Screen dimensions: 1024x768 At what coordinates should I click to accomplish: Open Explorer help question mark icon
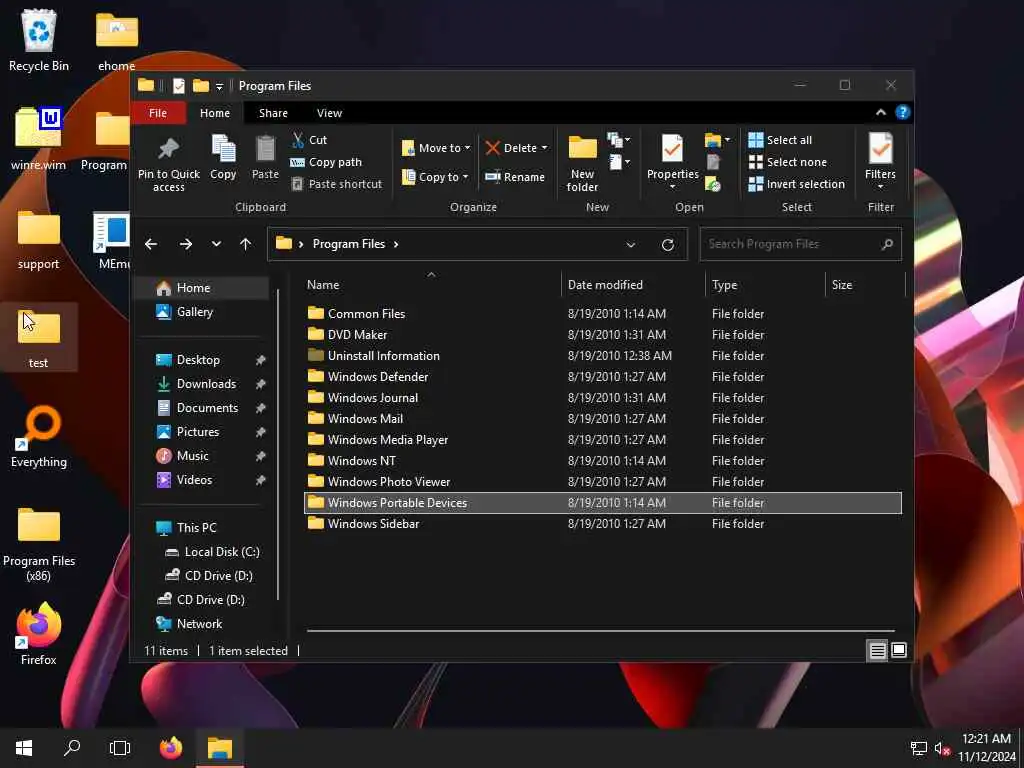[x=903, y=112]
